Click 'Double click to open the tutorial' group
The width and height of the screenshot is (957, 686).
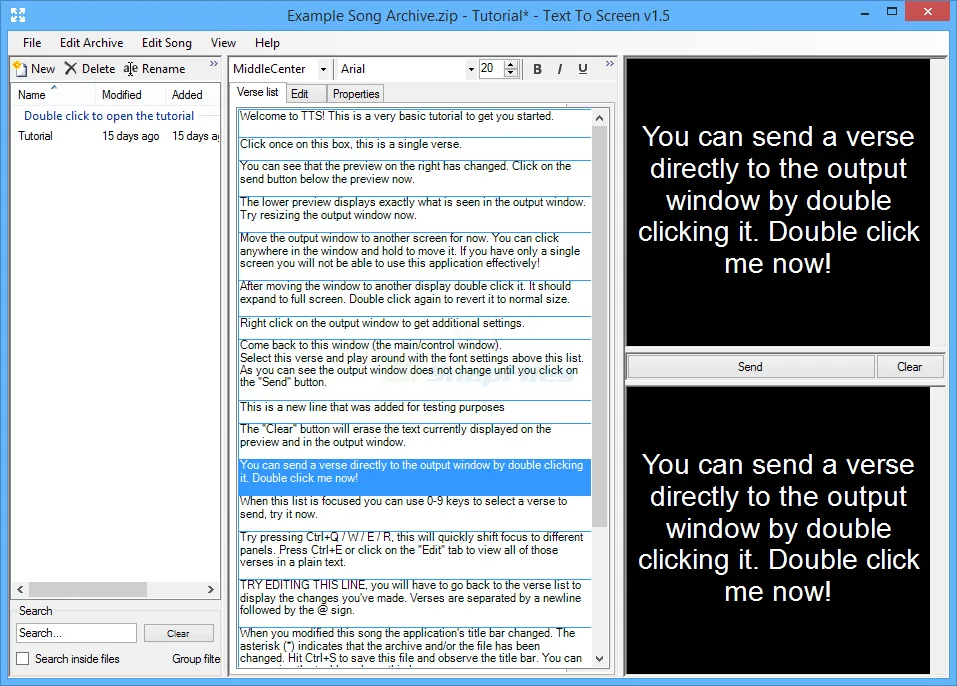[x=109, y=115]
